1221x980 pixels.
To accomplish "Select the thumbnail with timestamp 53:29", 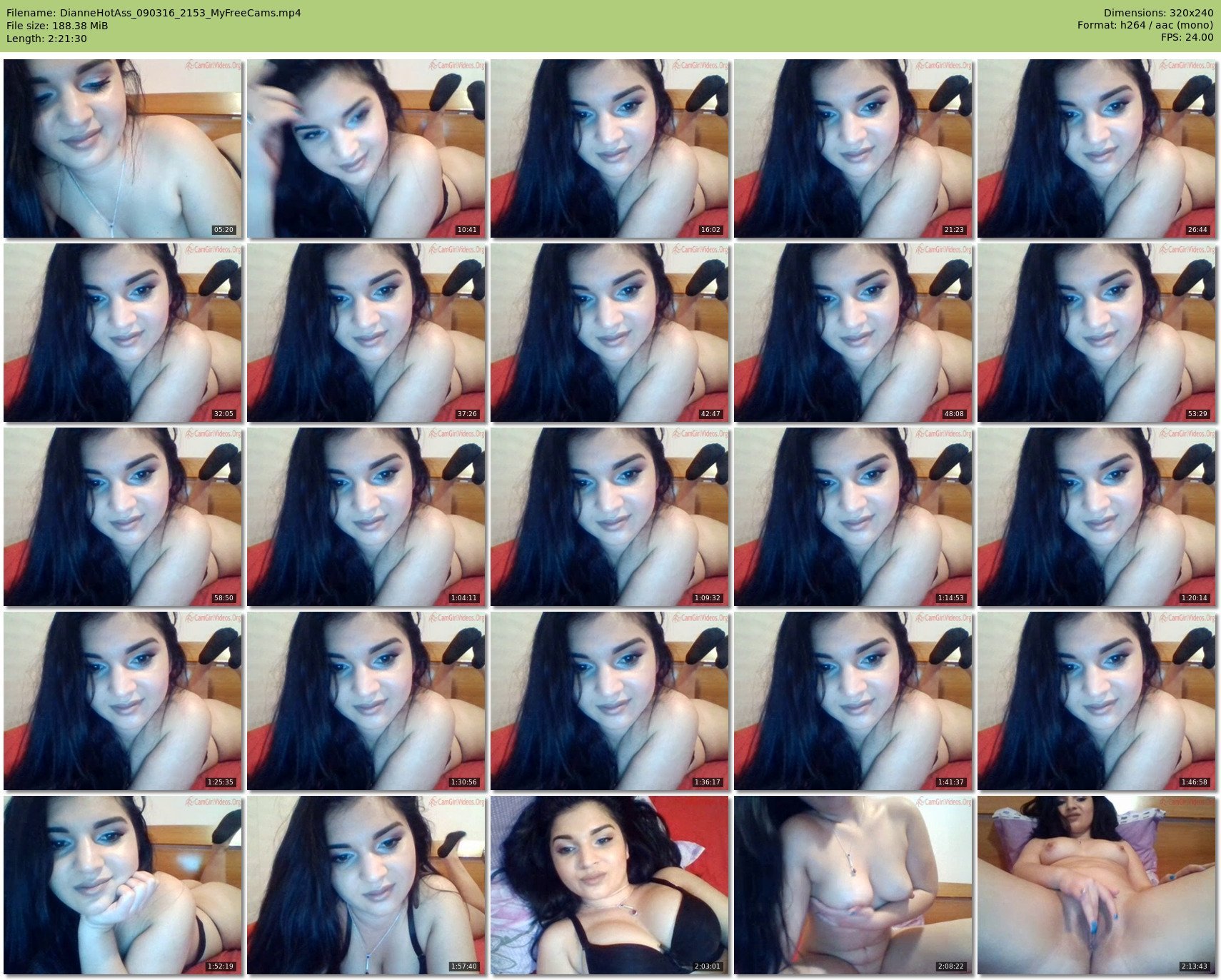I will pos(1097,333).
